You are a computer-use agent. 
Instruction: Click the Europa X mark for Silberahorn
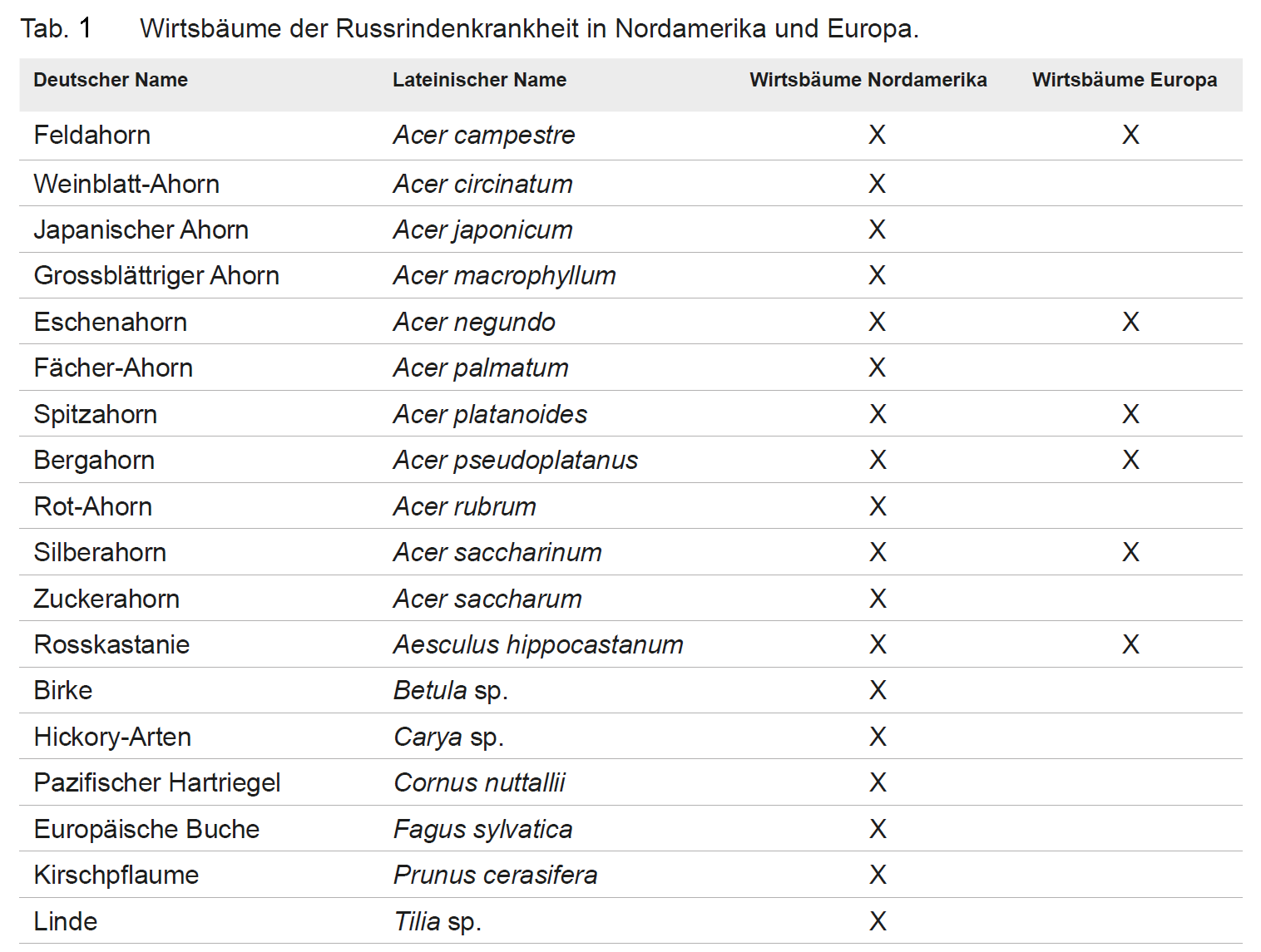pos(1130,552)
